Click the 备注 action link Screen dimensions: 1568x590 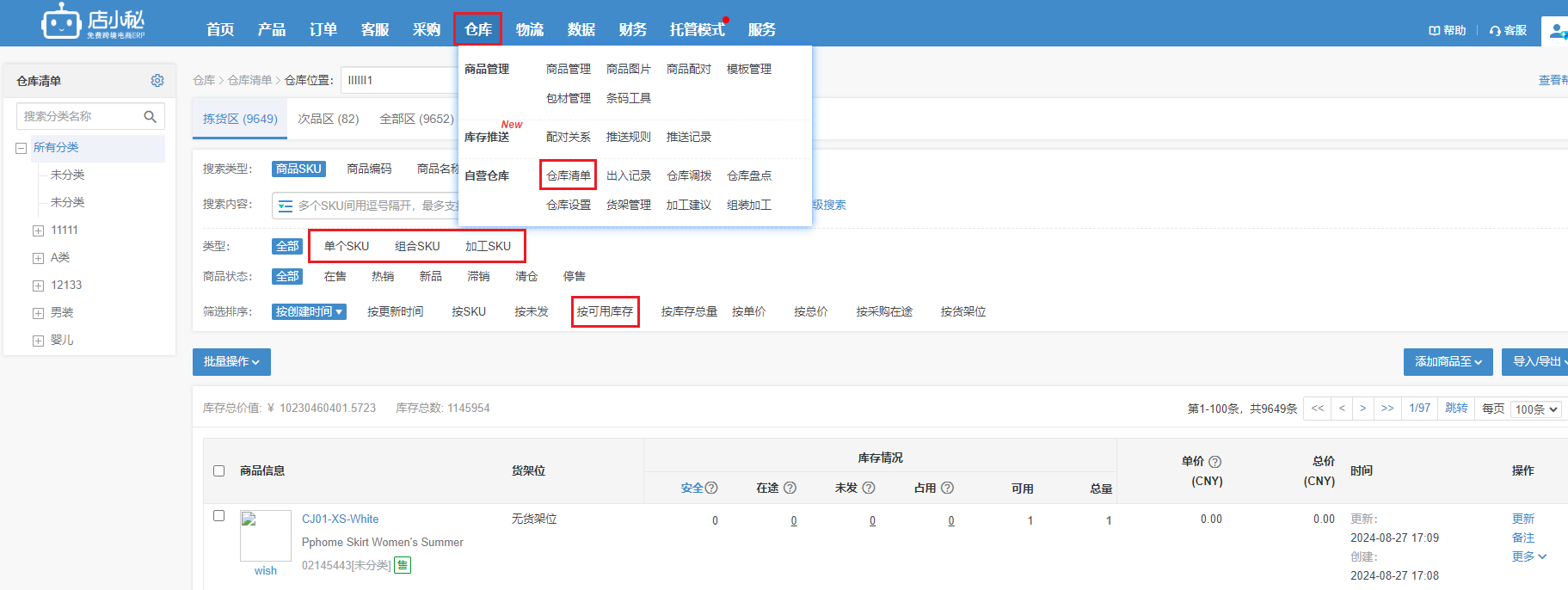pyautogui.click(x=1522, y=538)
